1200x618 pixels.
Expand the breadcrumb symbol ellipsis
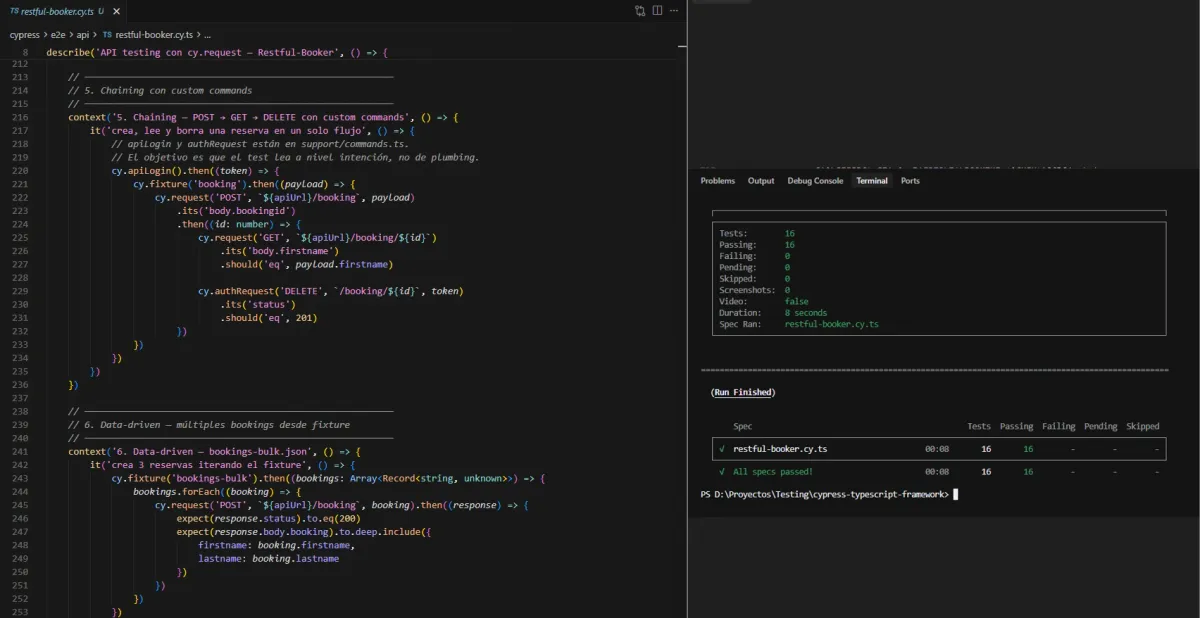click(x=207, y=34)
